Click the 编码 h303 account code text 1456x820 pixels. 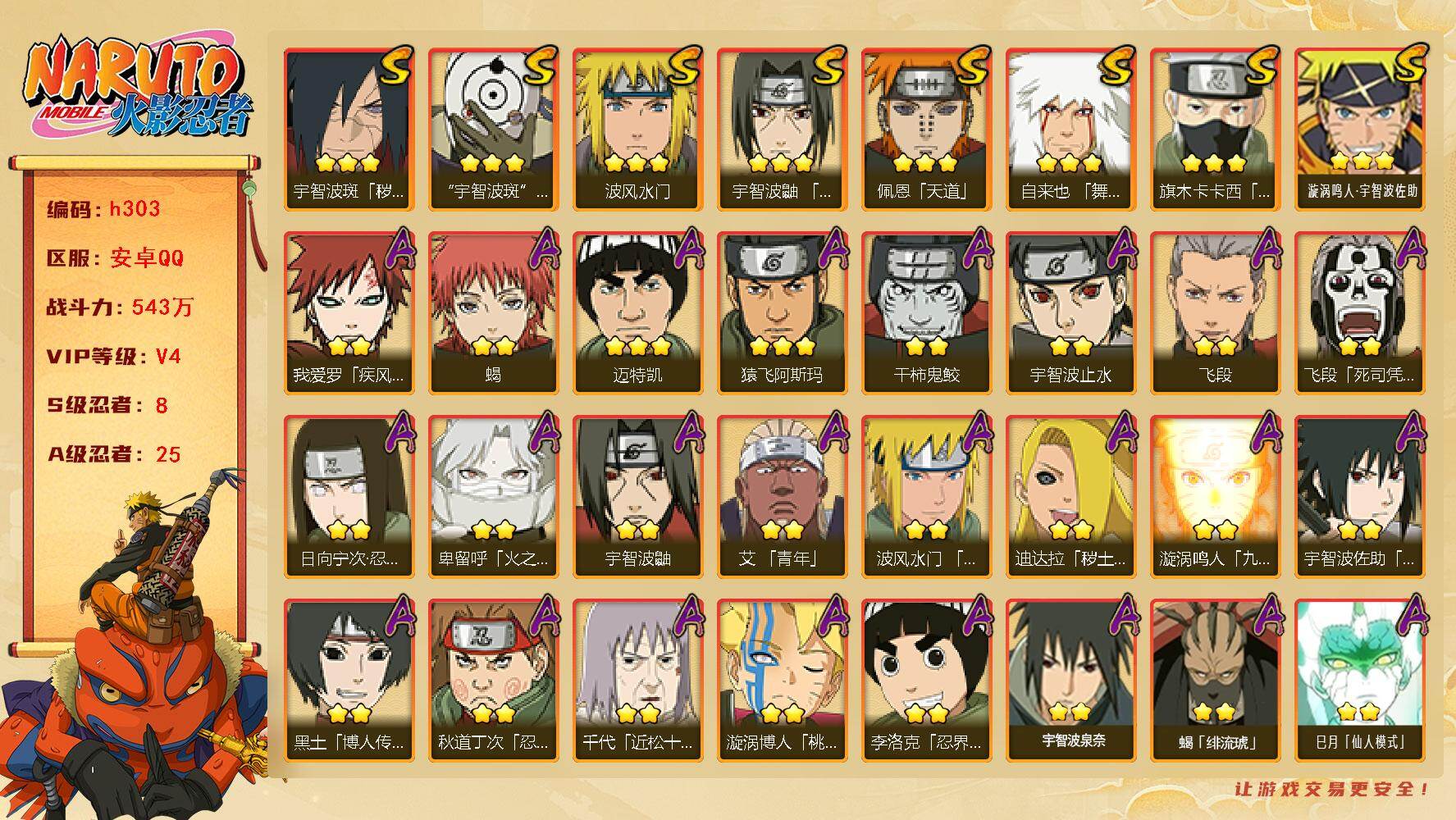(x=104, y=209)
